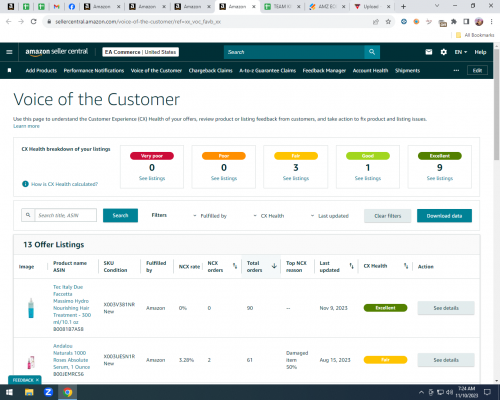The width and height of the screenshot is (500, 400).
Task: Click Chrome icon in taskbar
Action: click(x=68, y=392)
